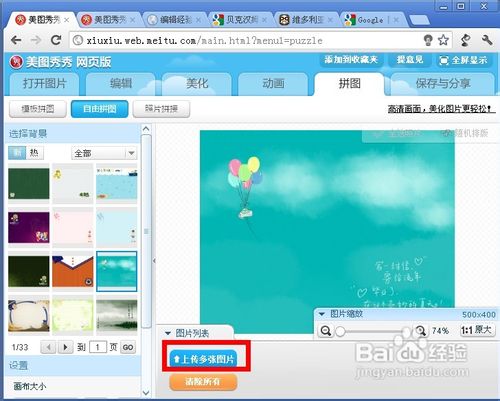Click the address bar URL

pos(204,41)
